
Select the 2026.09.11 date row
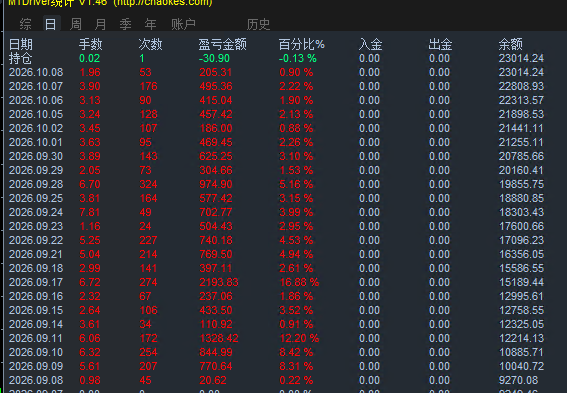[36, 338]
